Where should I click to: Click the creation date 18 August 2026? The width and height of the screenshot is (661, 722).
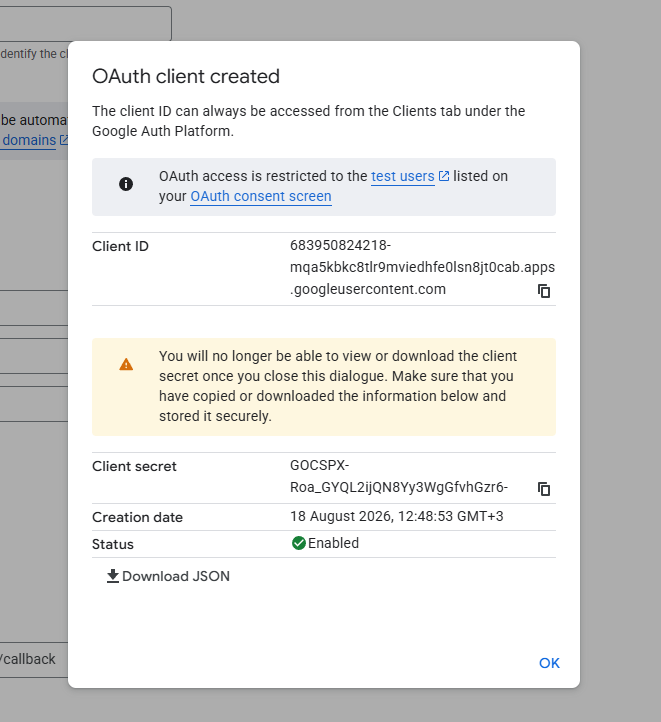(396, 516)
